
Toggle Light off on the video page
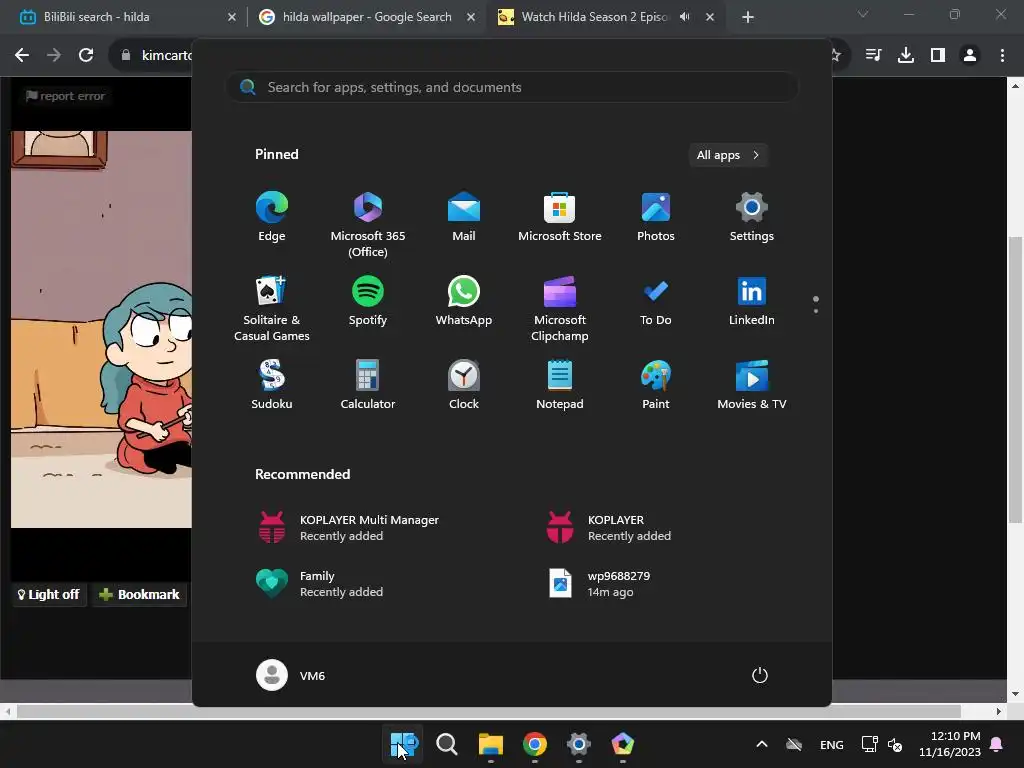(48, 594)
